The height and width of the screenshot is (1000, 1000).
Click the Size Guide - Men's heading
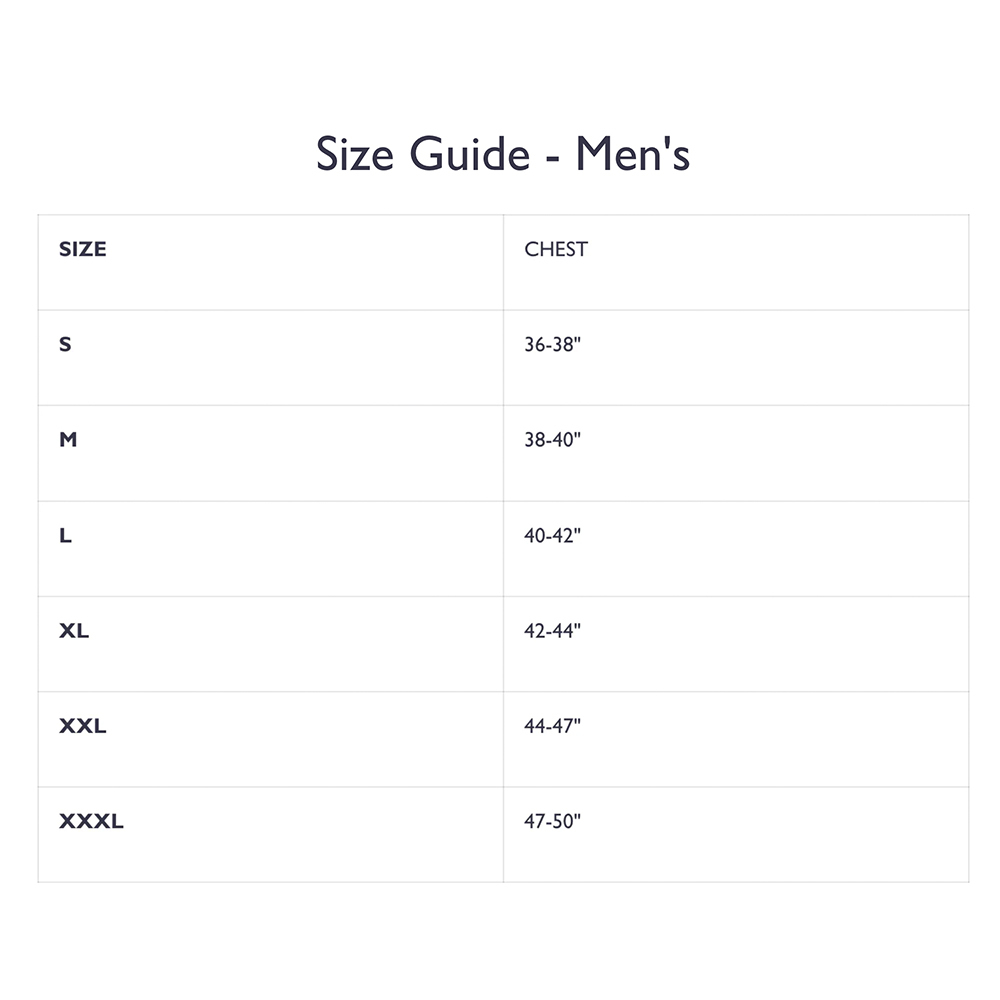pyautogui.click(x=503, y=154)
